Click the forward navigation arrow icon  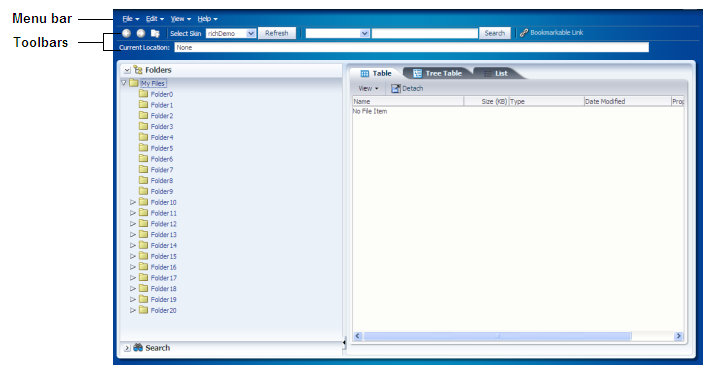point(141,33)
